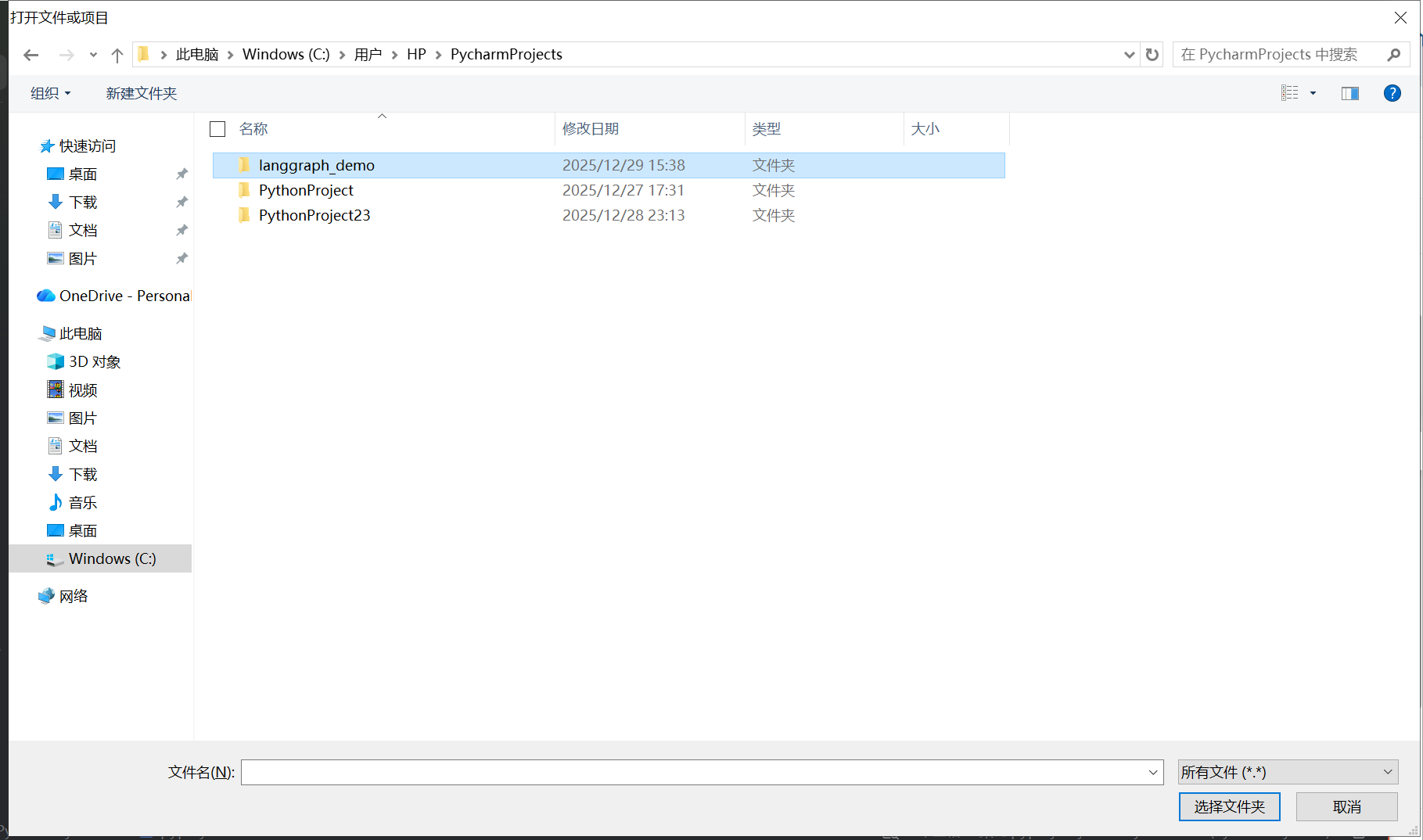Click 此电脑 in the address breadcrumb

tap(197, 55)
